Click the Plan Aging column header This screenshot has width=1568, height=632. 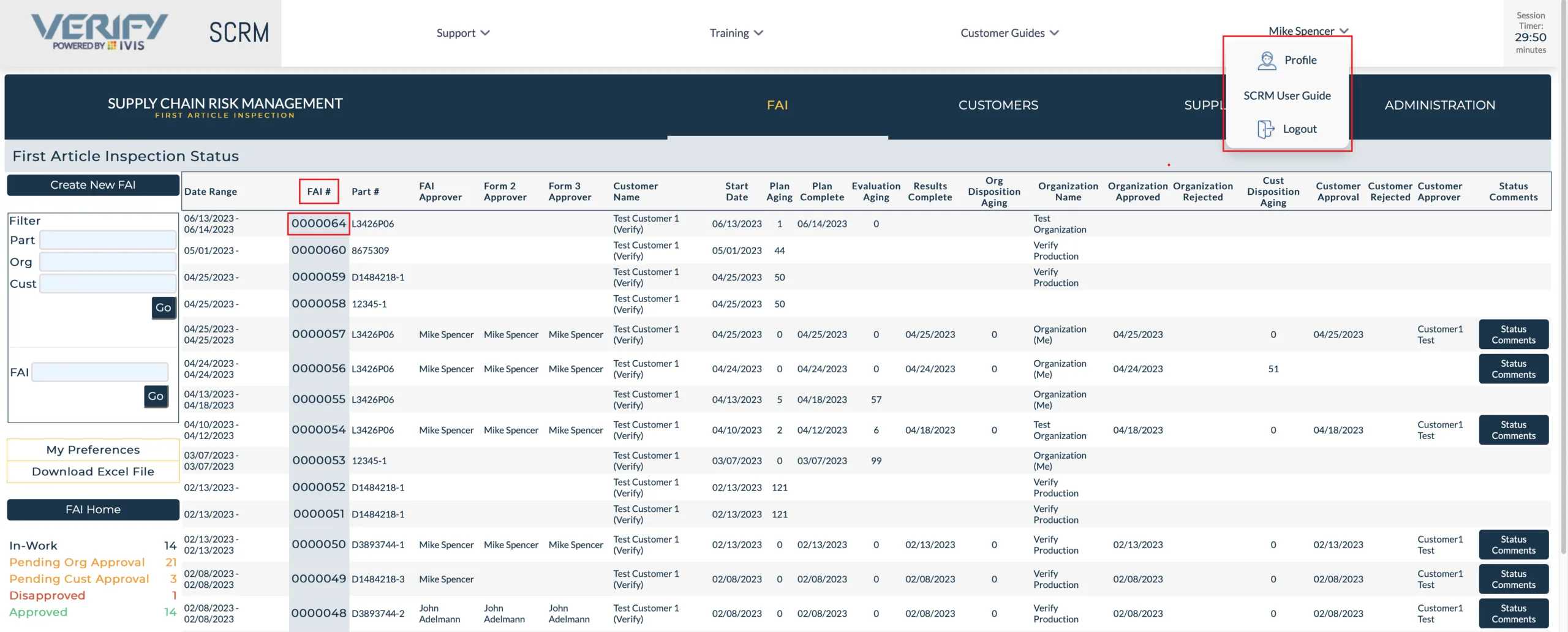point(779,192)
